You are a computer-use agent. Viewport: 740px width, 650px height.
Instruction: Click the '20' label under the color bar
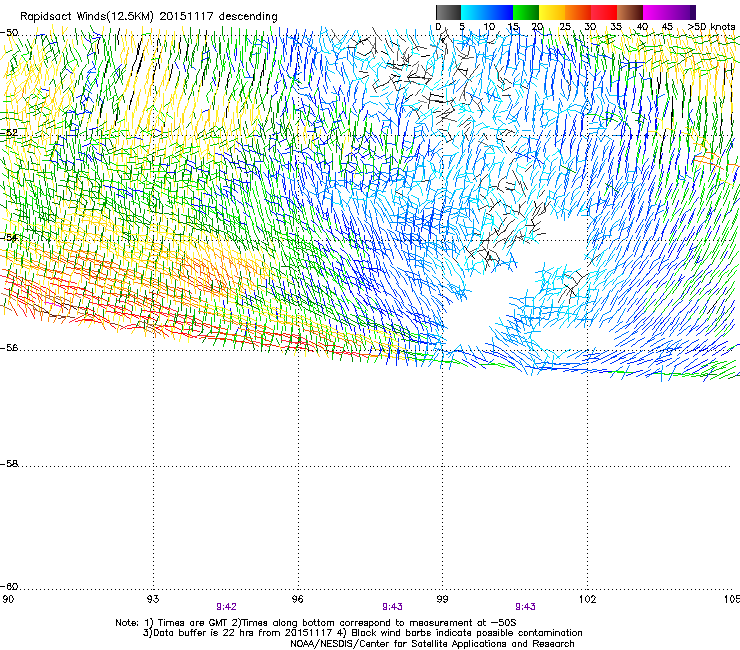(x=538, y=27)
